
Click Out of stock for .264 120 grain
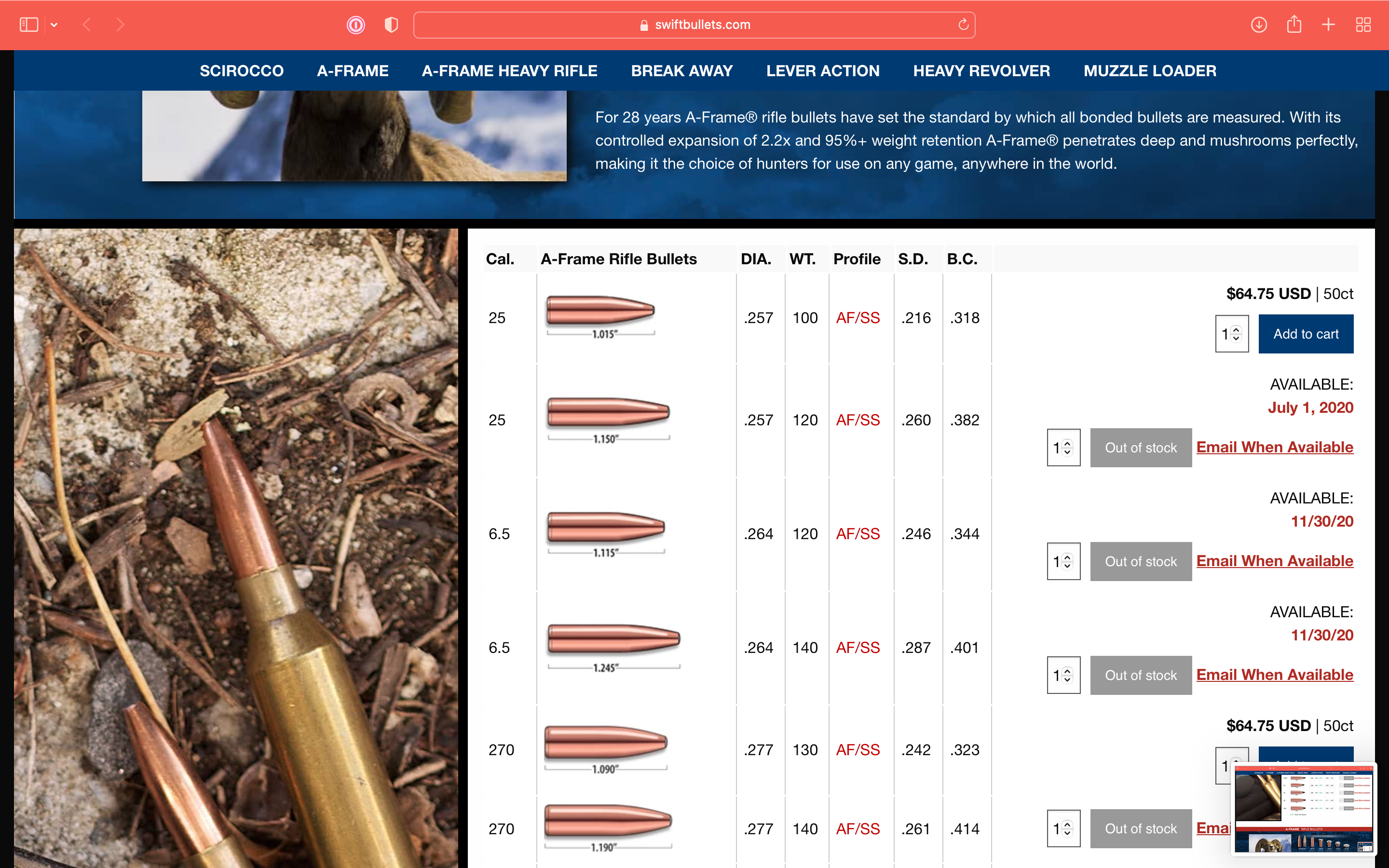1141,561
